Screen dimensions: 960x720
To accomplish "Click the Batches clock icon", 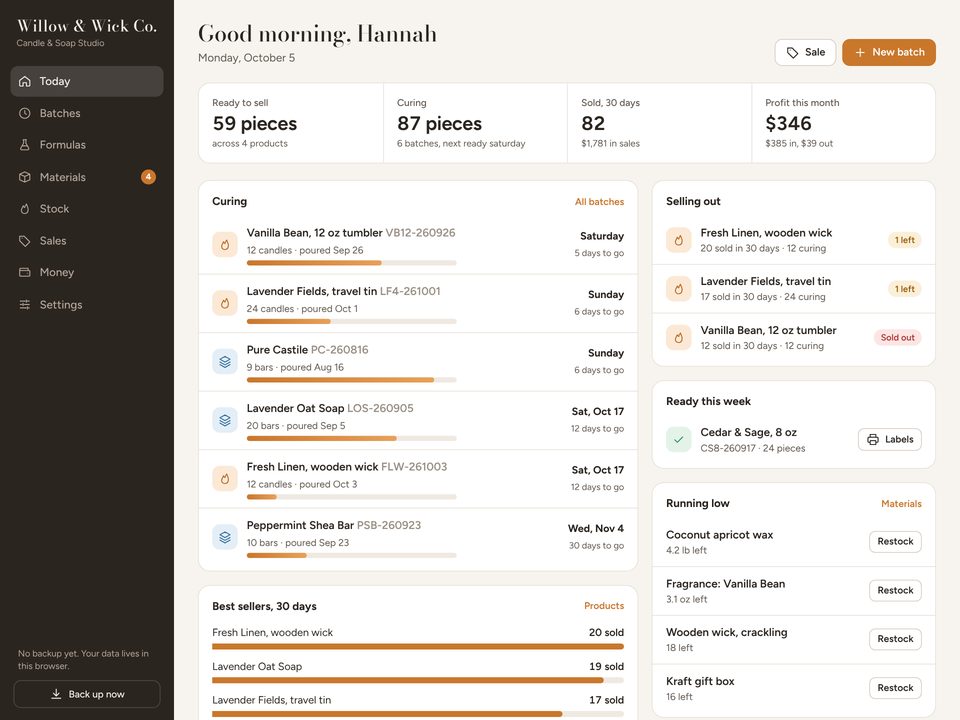I will [24, 113].
